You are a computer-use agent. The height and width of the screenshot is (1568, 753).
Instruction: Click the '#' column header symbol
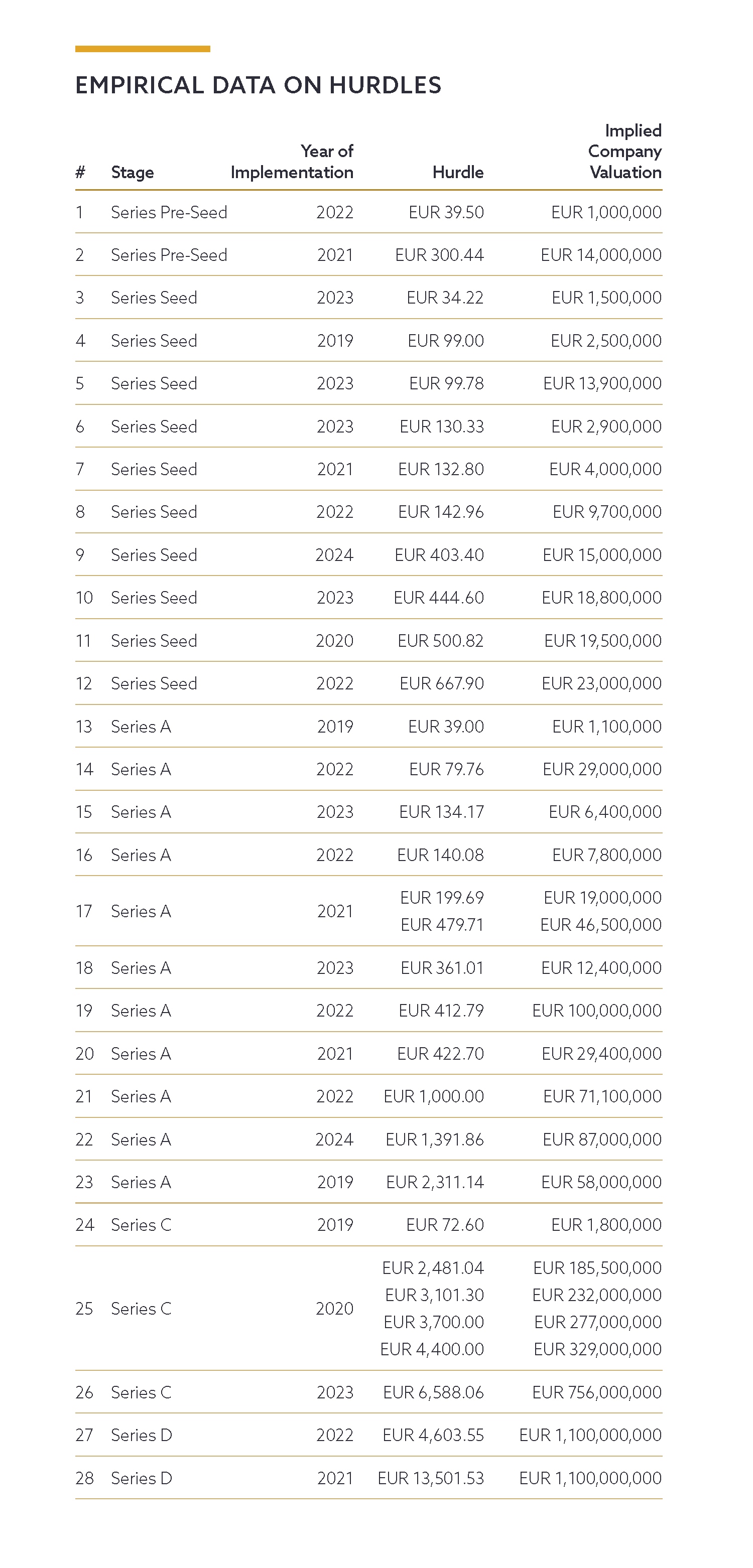(80, 172)
